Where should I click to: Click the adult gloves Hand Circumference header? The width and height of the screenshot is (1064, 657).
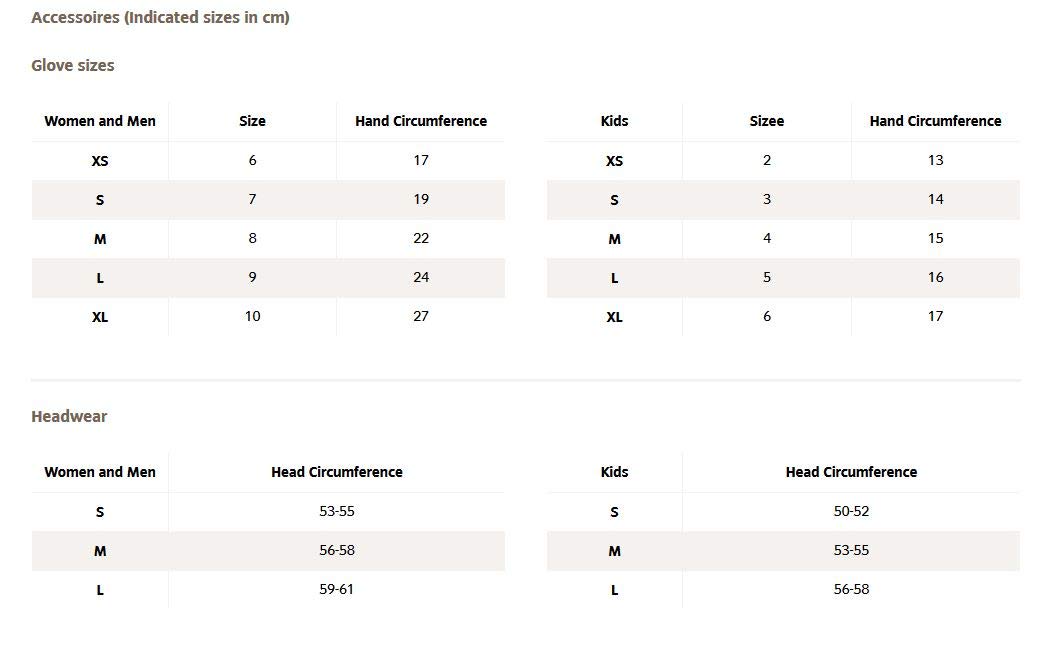pos(421,121)
